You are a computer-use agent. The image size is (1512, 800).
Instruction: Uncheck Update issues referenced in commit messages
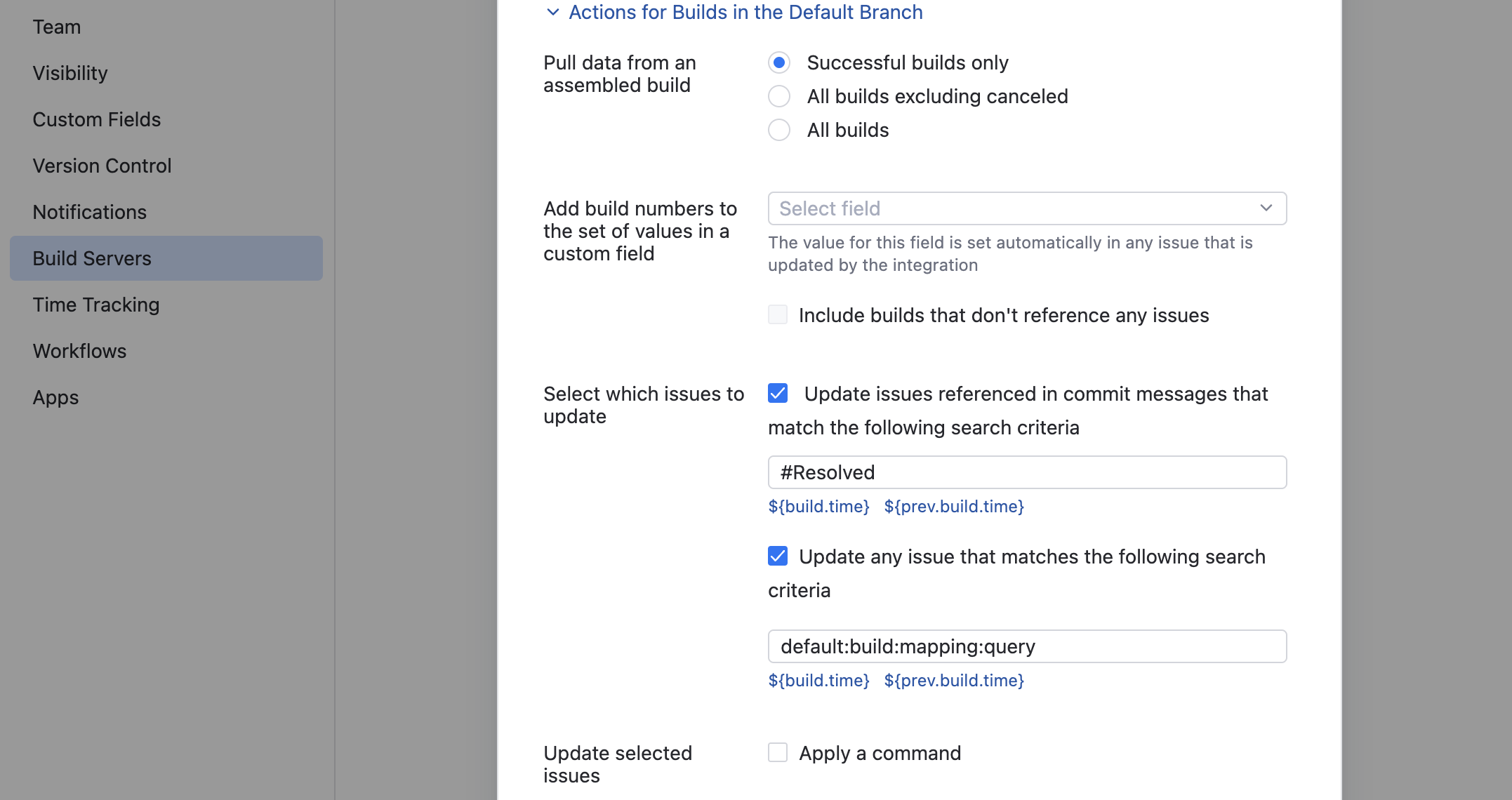pos(778,394)
